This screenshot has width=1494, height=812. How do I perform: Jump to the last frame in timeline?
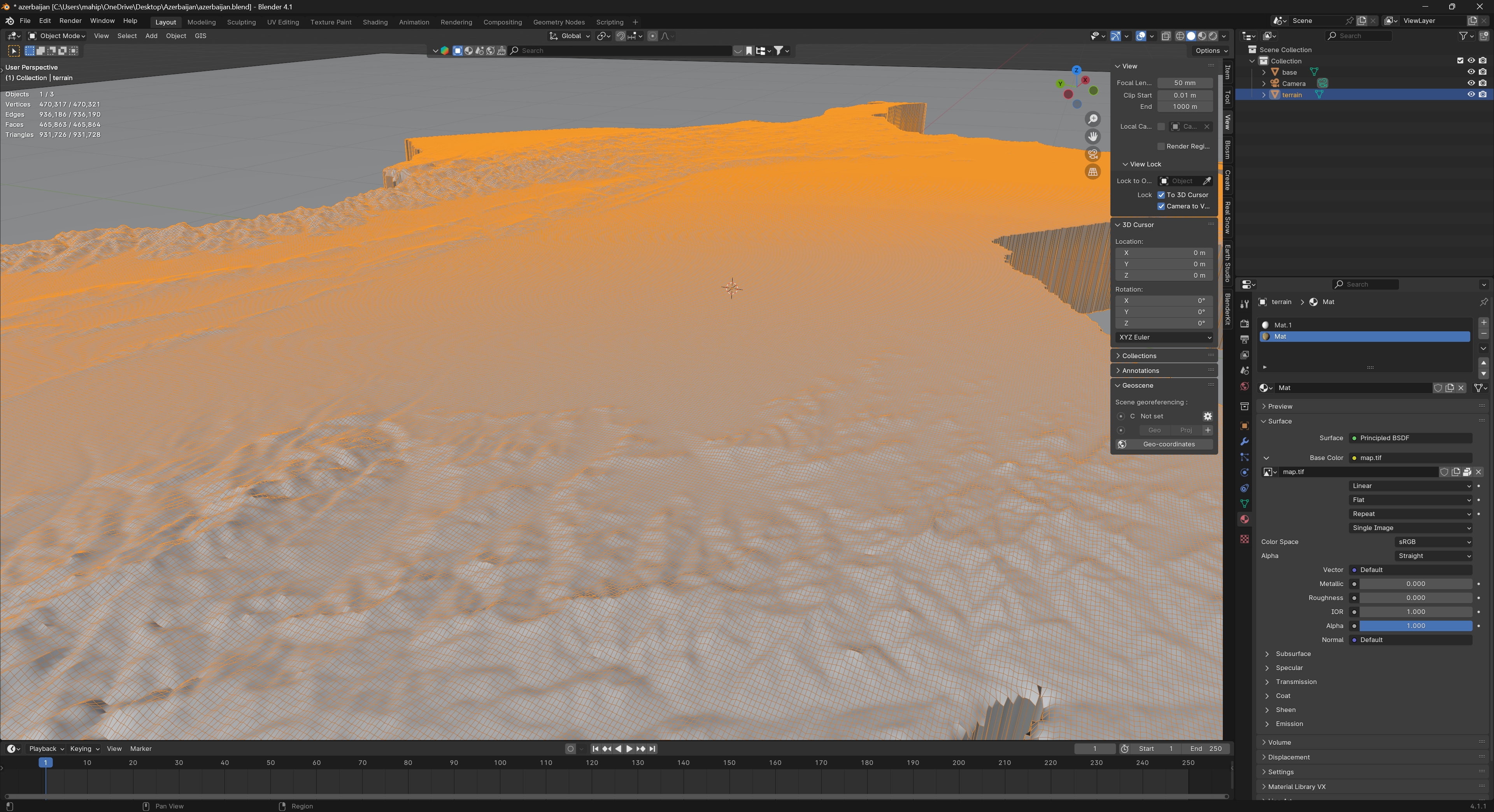(x=652, y=749)
